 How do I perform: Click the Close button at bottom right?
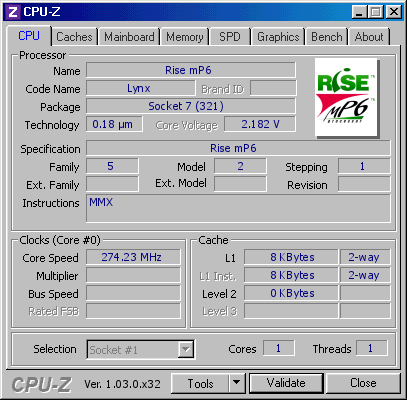coord(363,383)
